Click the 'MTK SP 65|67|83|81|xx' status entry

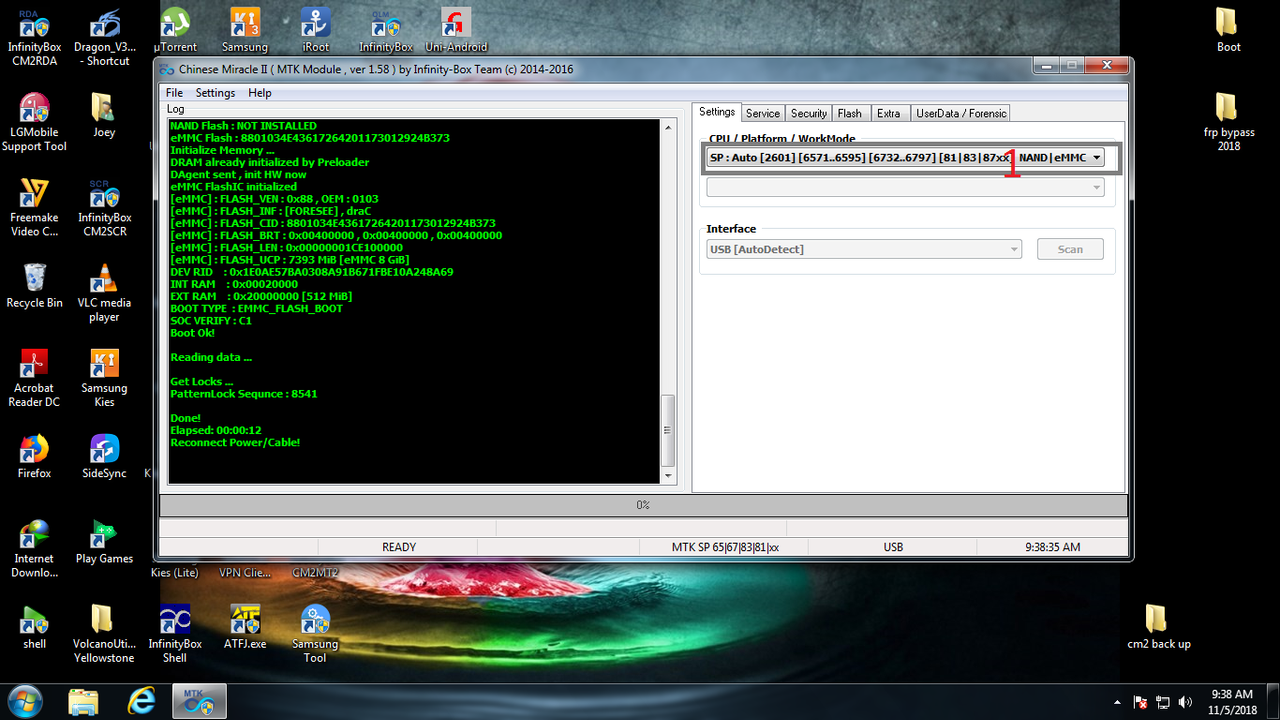click(x=725, y=547)
